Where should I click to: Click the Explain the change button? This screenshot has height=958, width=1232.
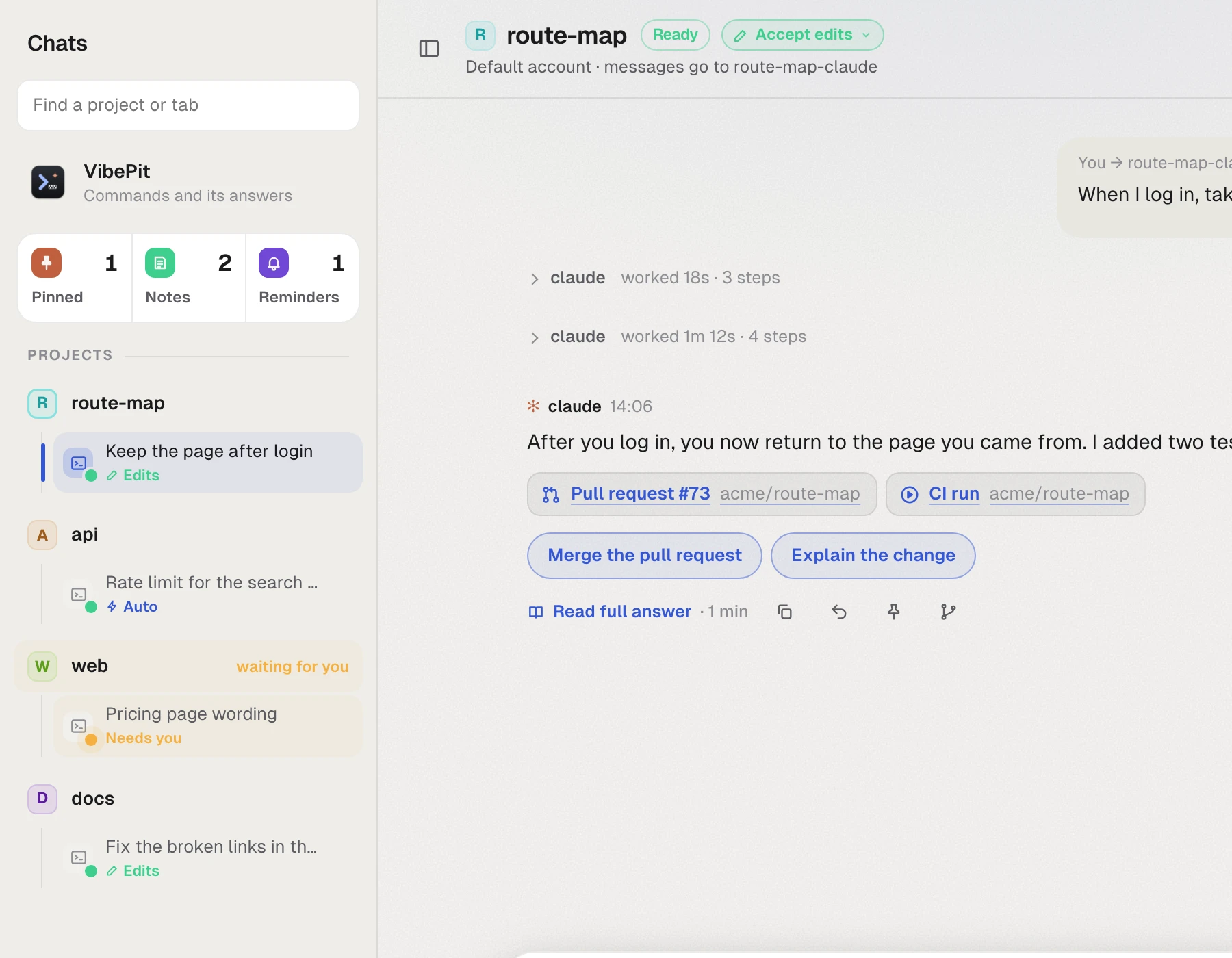click(873, 556)
